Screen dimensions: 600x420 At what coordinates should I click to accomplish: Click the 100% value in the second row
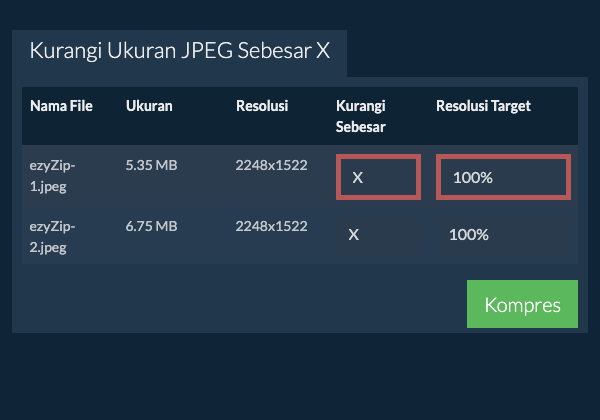(469, 235)
